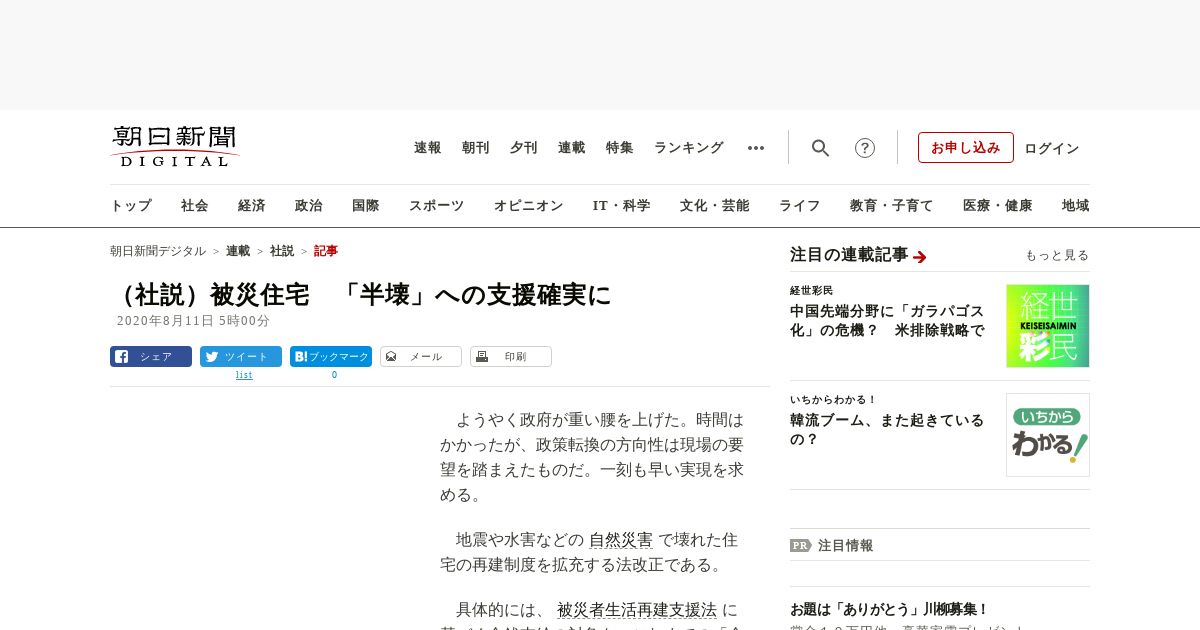The width and height of the screenshot is (1200, 630).
Task: Expand the three-dots more menu
Action: (x=756, y=148)
